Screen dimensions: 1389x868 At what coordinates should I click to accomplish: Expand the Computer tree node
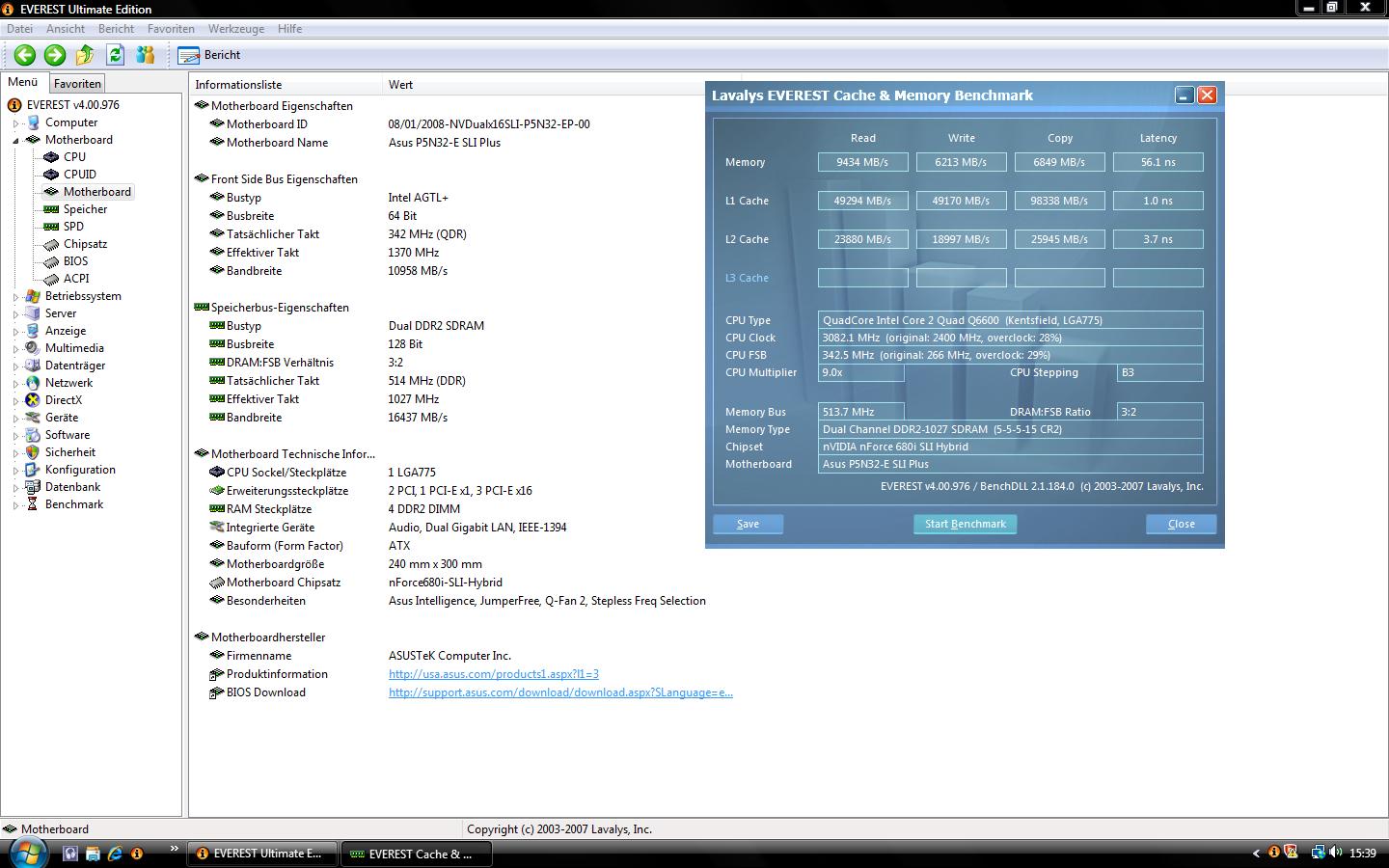click(16, 123)
